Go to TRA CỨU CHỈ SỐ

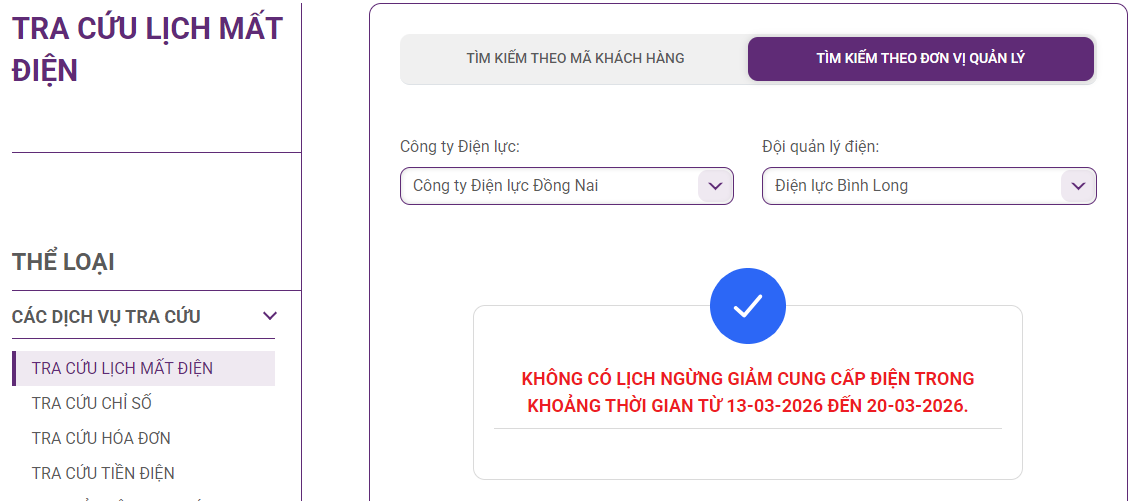tap(92, 403)
